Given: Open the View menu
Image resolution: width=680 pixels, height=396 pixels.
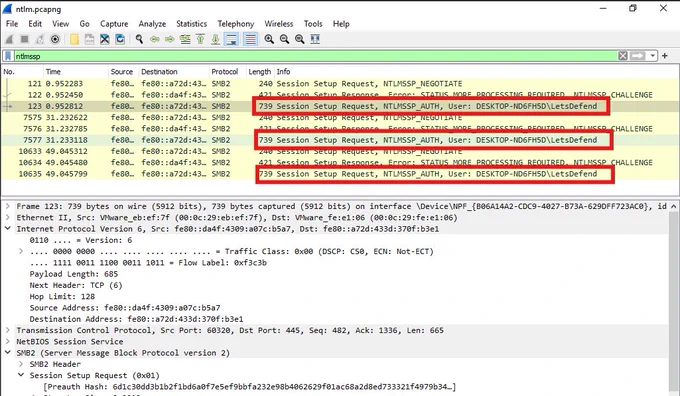Looking at the screenshot, I should (x=61, y=24).
